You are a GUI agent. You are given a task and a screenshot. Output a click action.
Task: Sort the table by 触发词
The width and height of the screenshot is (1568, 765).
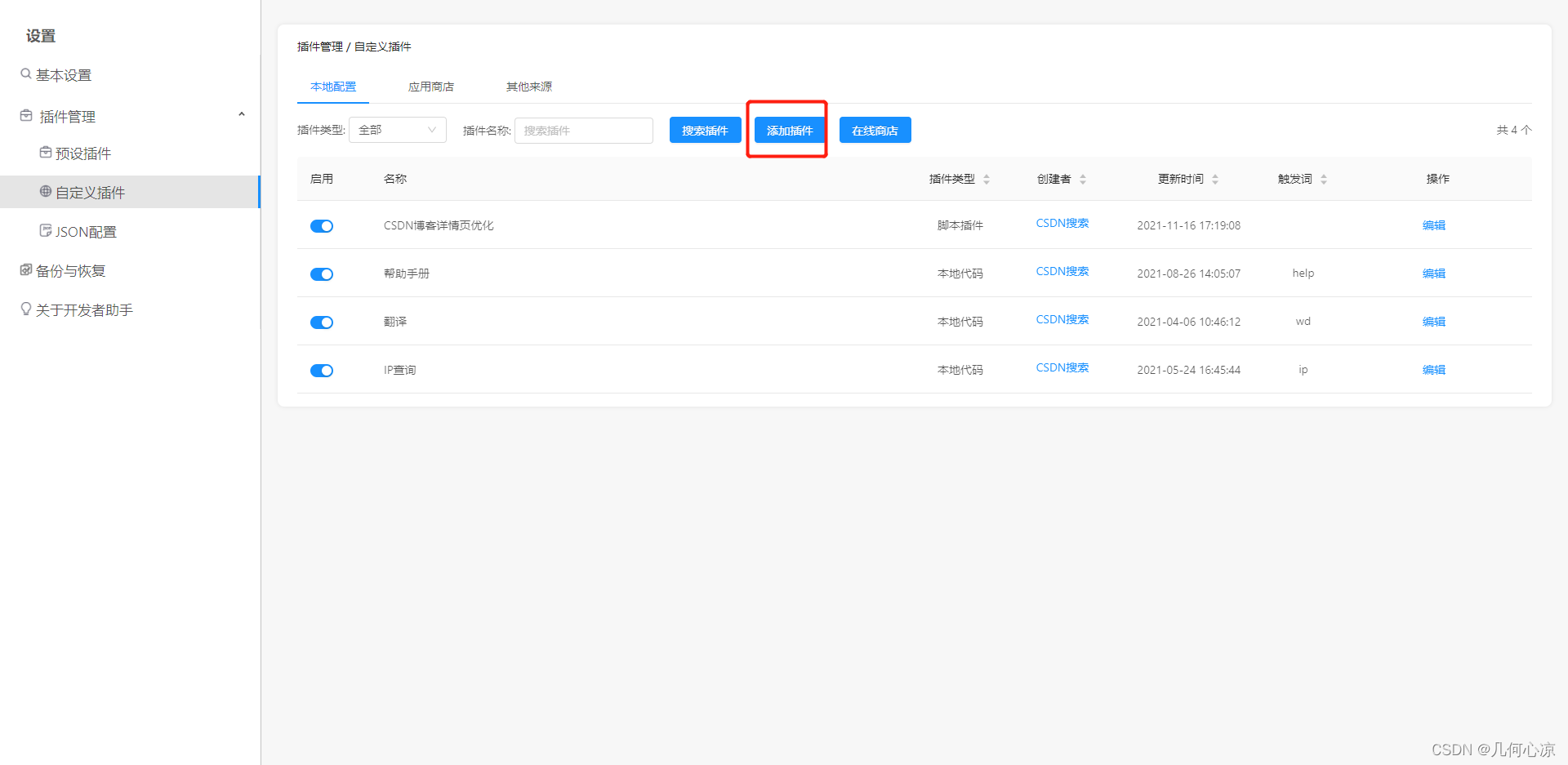1324,179
